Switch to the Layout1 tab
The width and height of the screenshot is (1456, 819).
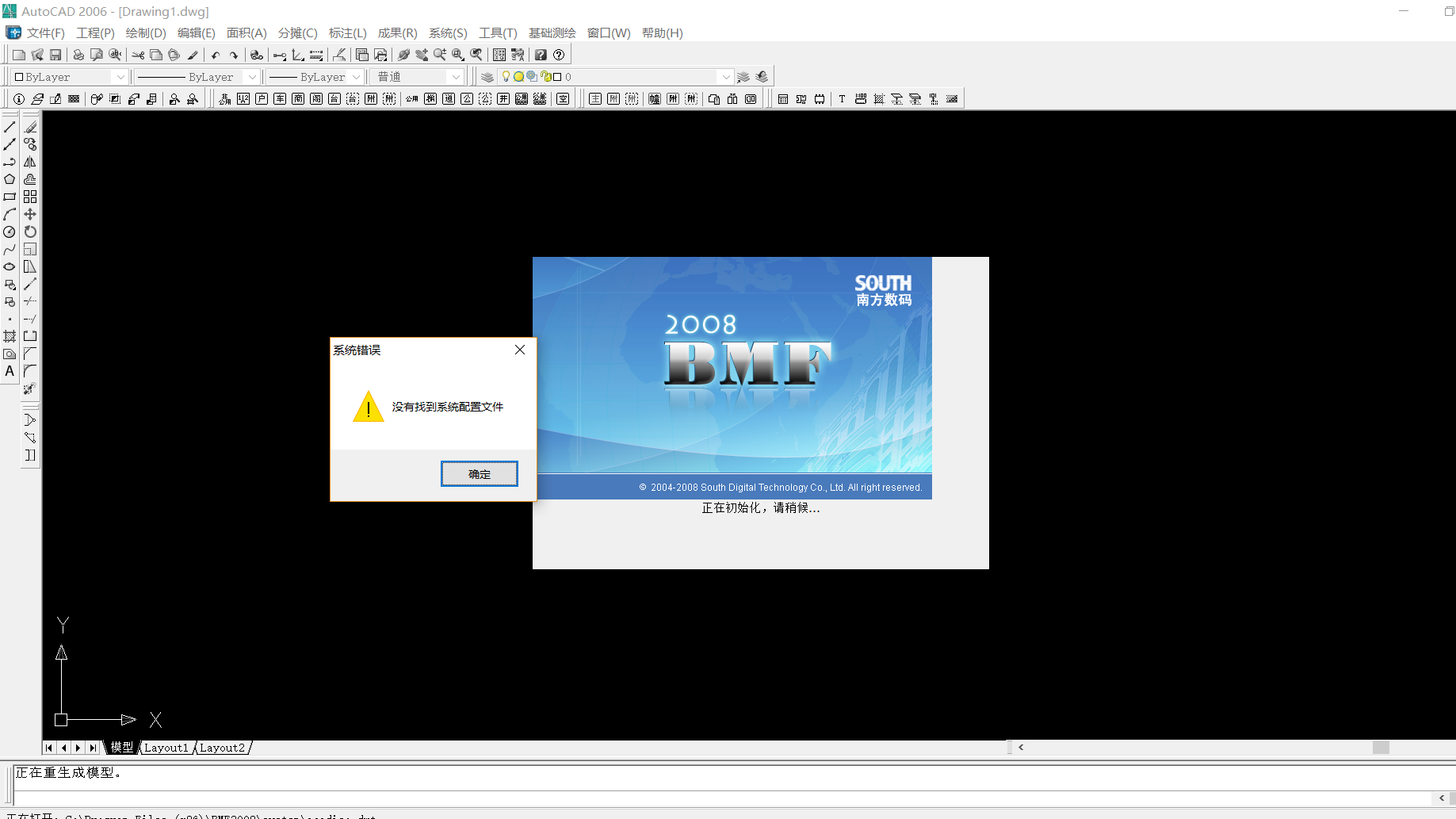coord(166,748)
